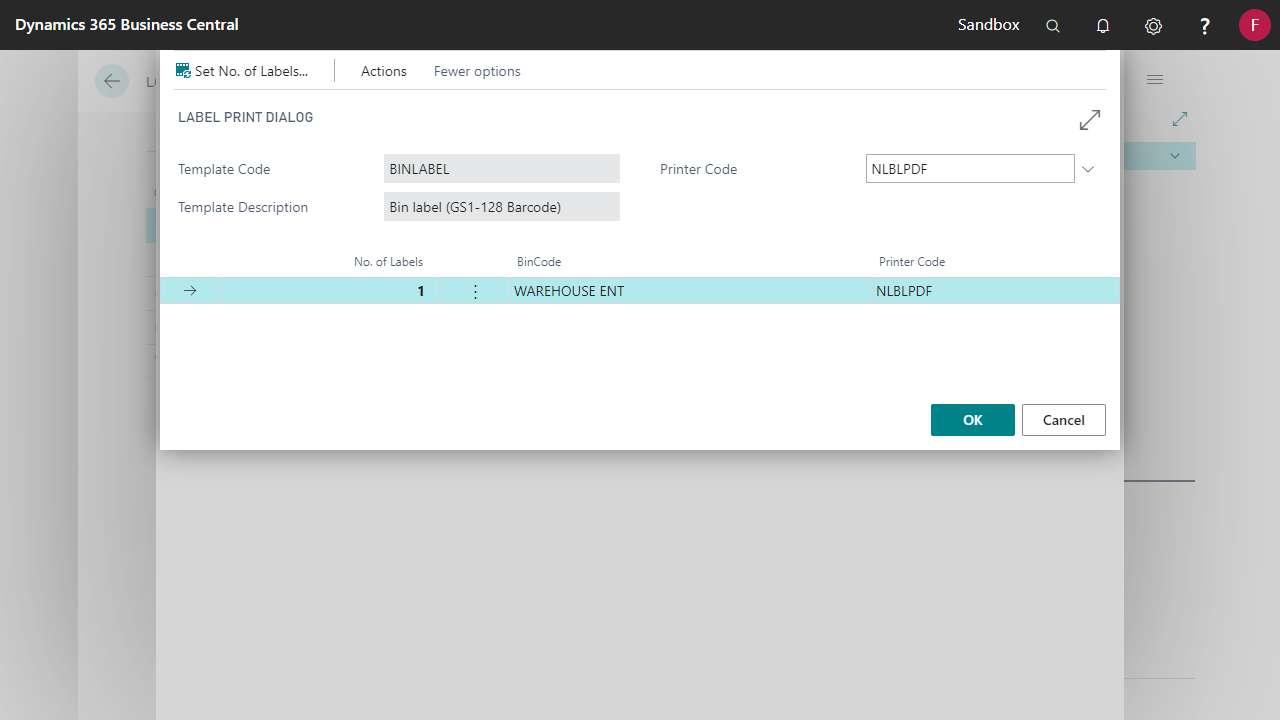Open the hamburger menu in background page
Viewport: 1280px width, 720px height.
pyautogui.click(x=1155, y=79)
